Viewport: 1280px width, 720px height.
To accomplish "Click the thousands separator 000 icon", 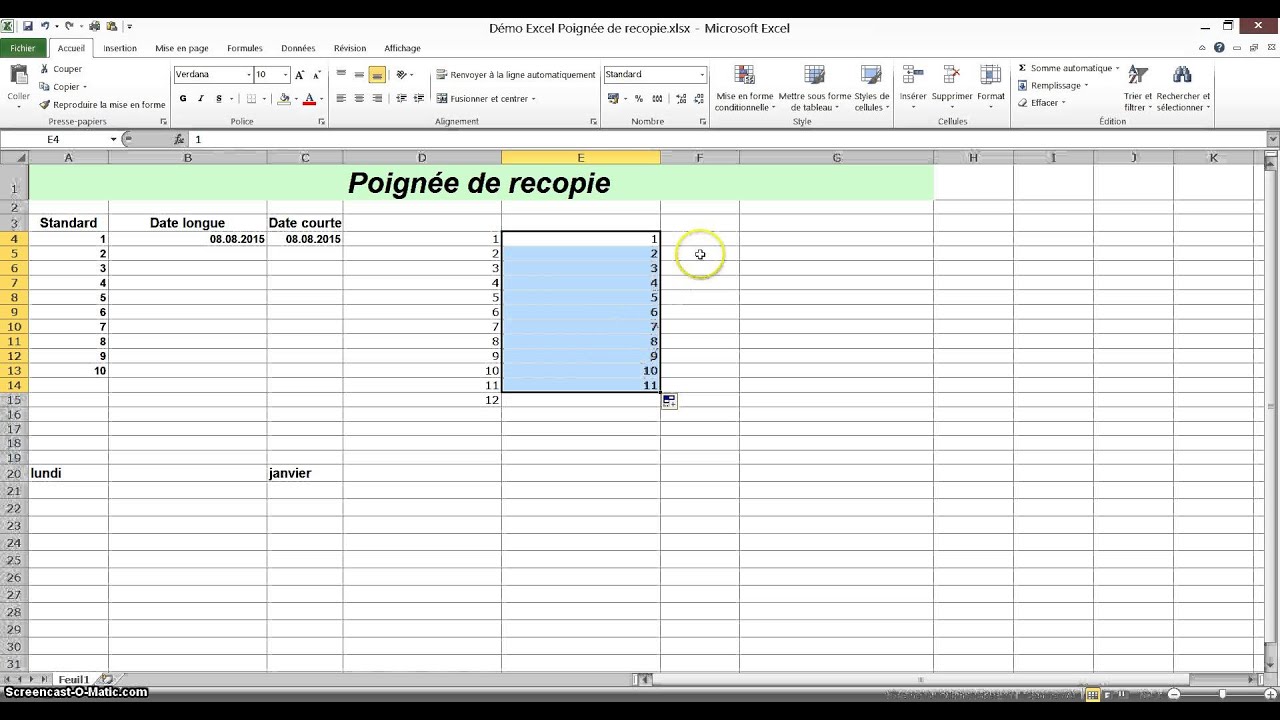I will click(657, 98).
